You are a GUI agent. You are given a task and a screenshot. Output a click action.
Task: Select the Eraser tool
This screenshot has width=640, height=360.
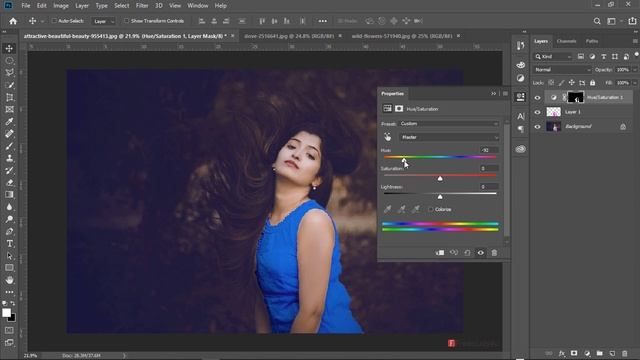point(9,183)
